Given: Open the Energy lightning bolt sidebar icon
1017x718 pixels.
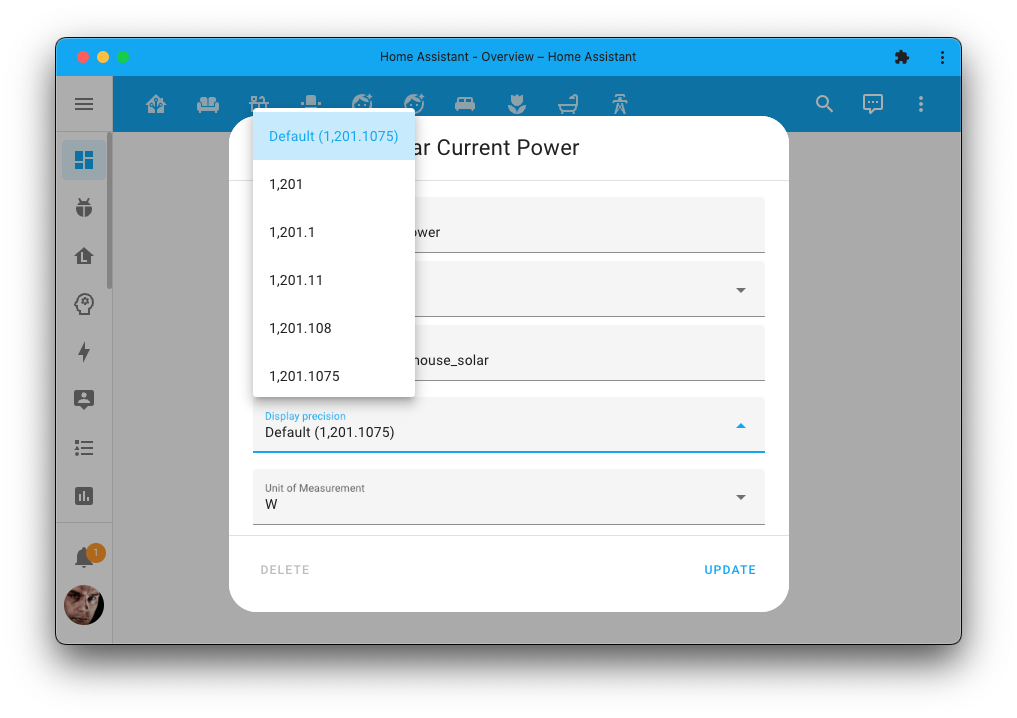Looking at the screenshot, I should point(84,352).
